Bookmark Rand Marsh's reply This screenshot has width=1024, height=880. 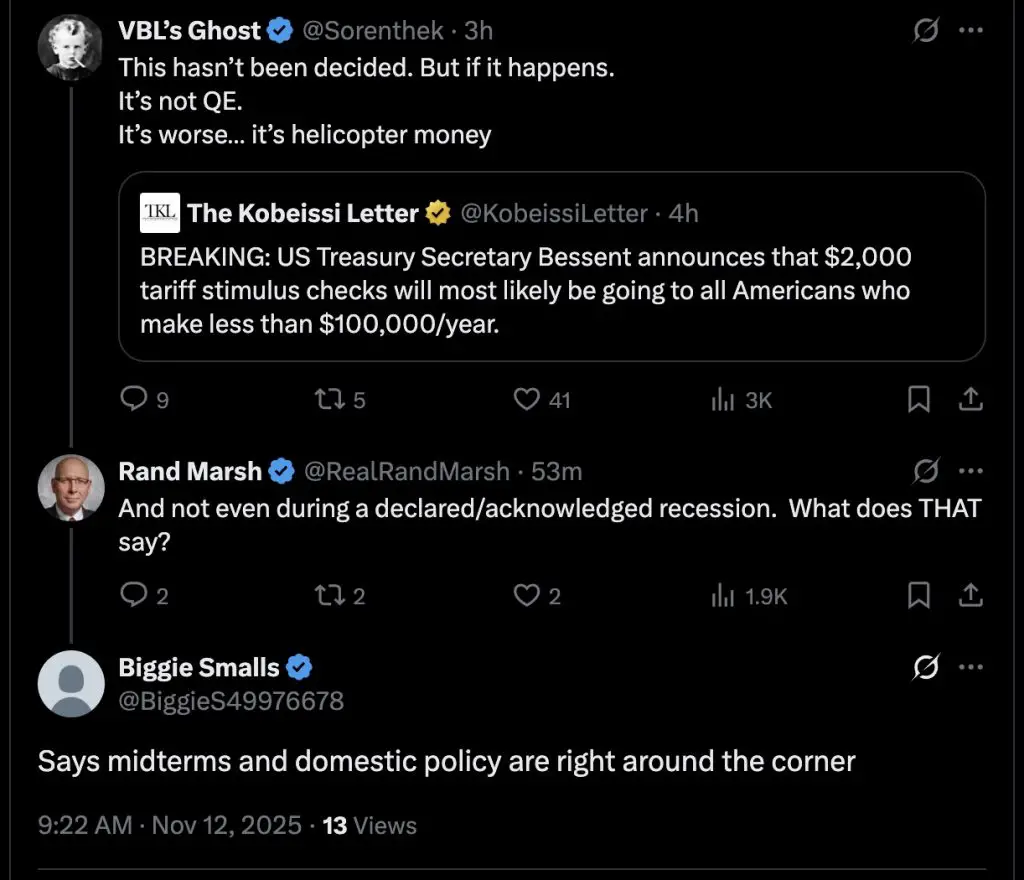(918, 596)
